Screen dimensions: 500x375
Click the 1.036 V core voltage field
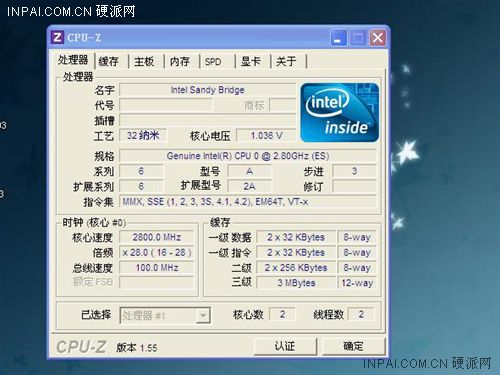click(266, 136)
